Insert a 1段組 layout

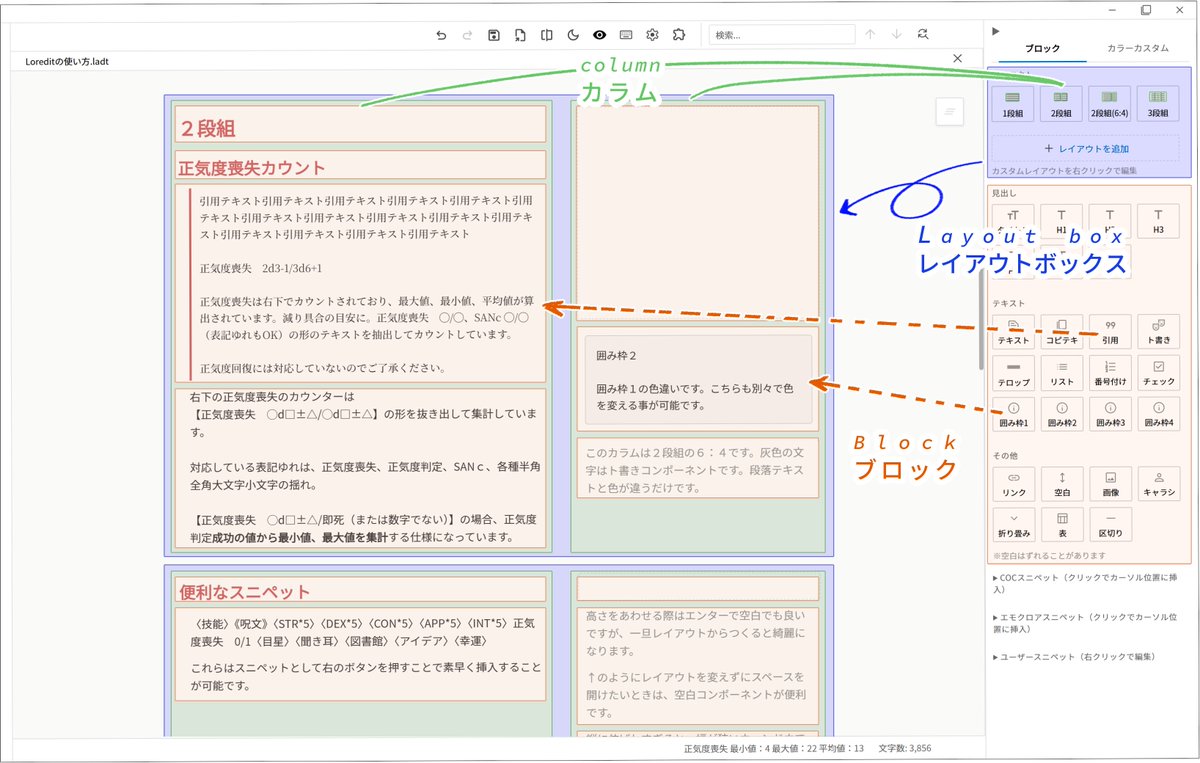(x=1012, y=104)
